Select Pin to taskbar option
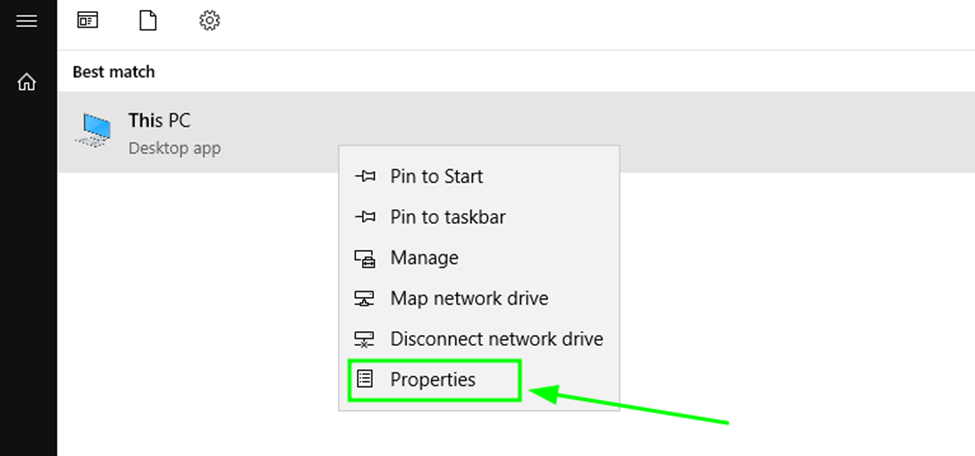Image resolution: width=975 pixels, height=456 pixels. [447, 217]
